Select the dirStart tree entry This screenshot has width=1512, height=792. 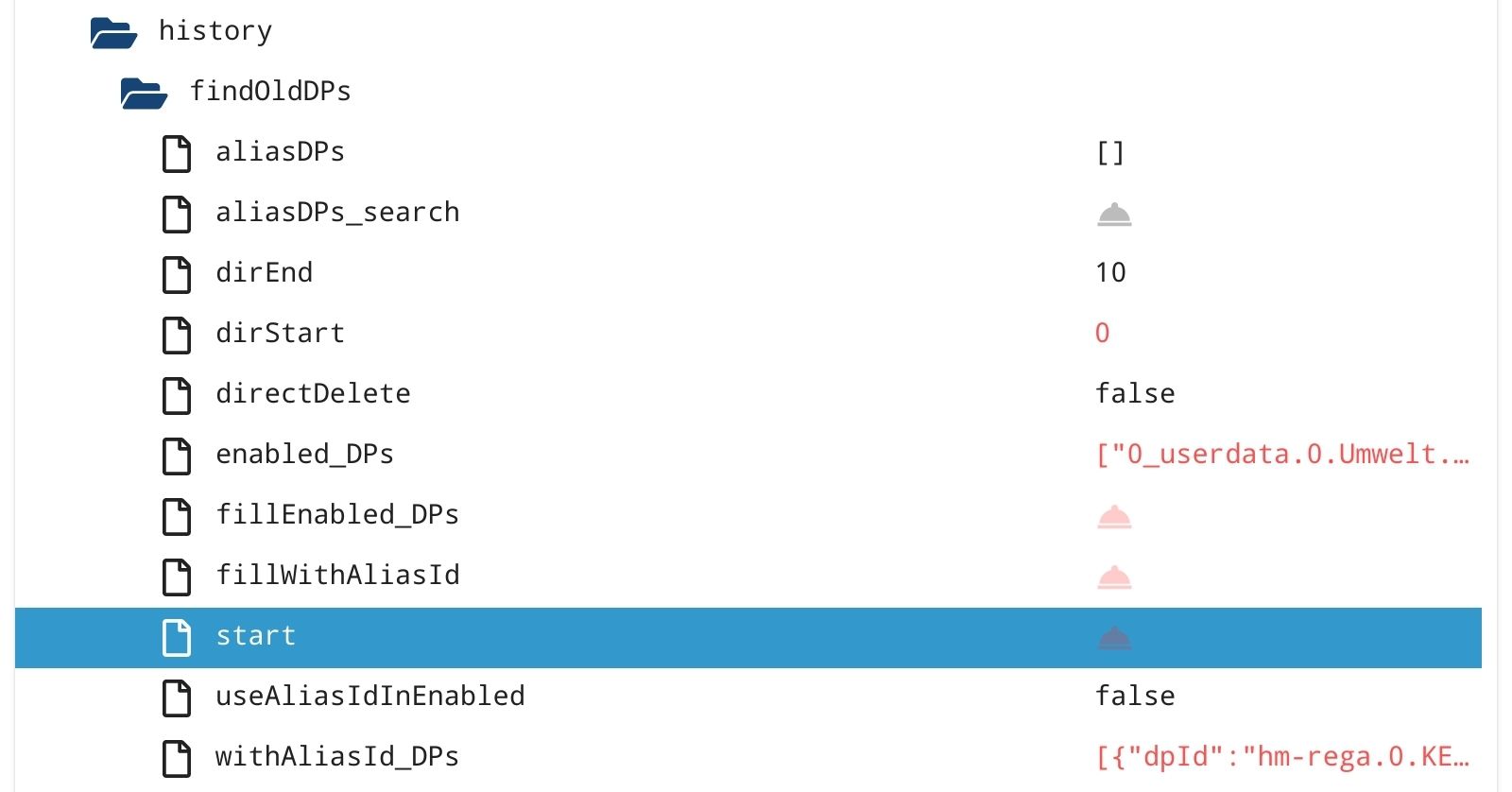click(280, 334)
